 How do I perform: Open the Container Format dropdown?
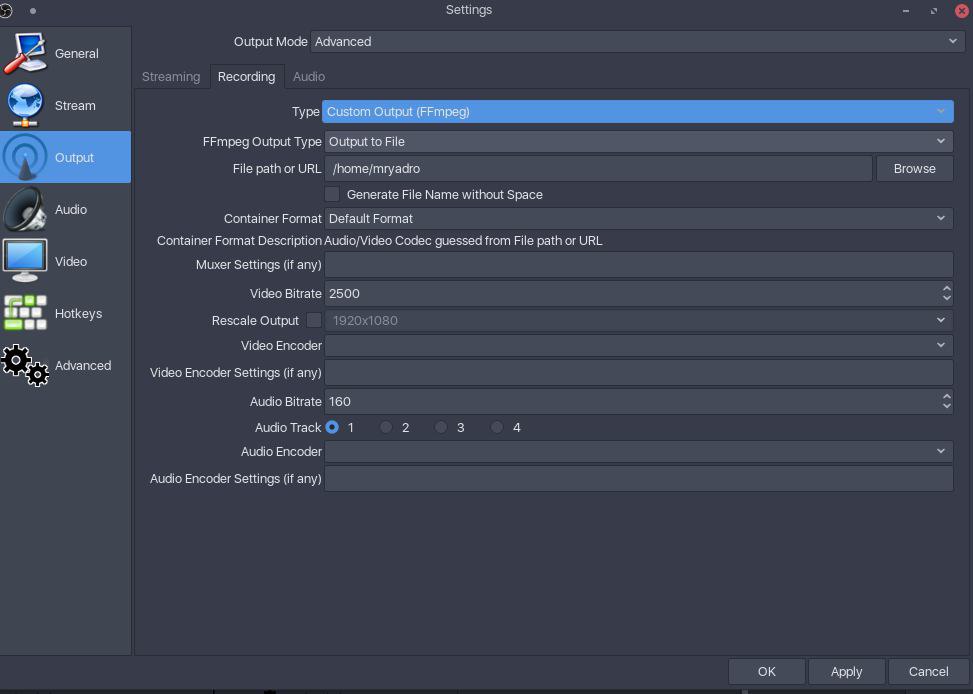[x=639, y=219]
